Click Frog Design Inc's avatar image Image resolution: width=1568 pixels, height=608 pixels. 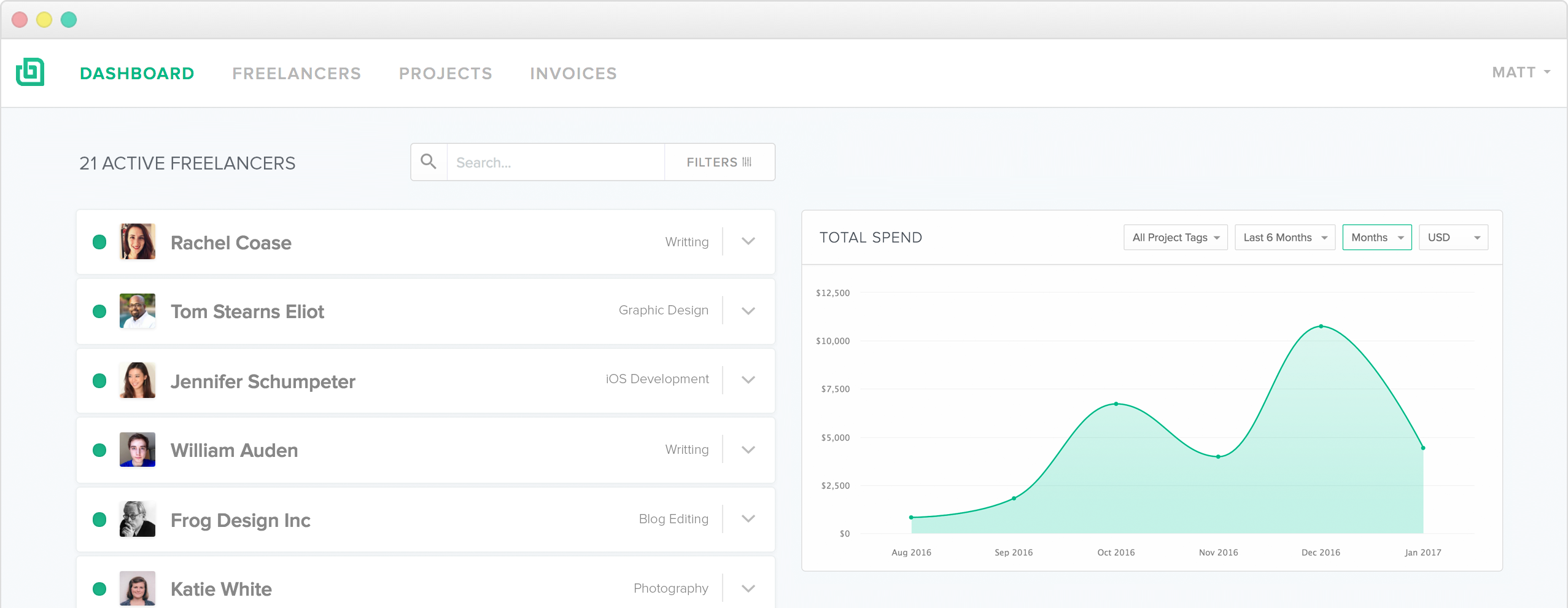pyautogui.click(x=138, y=520)
